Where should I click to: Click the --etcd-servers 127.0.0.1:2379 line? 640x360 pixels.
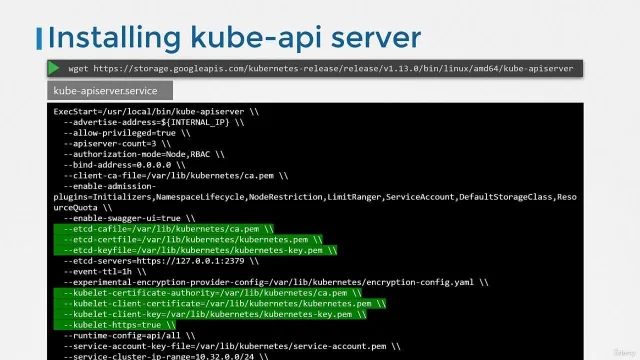click(x=161, y=261)
